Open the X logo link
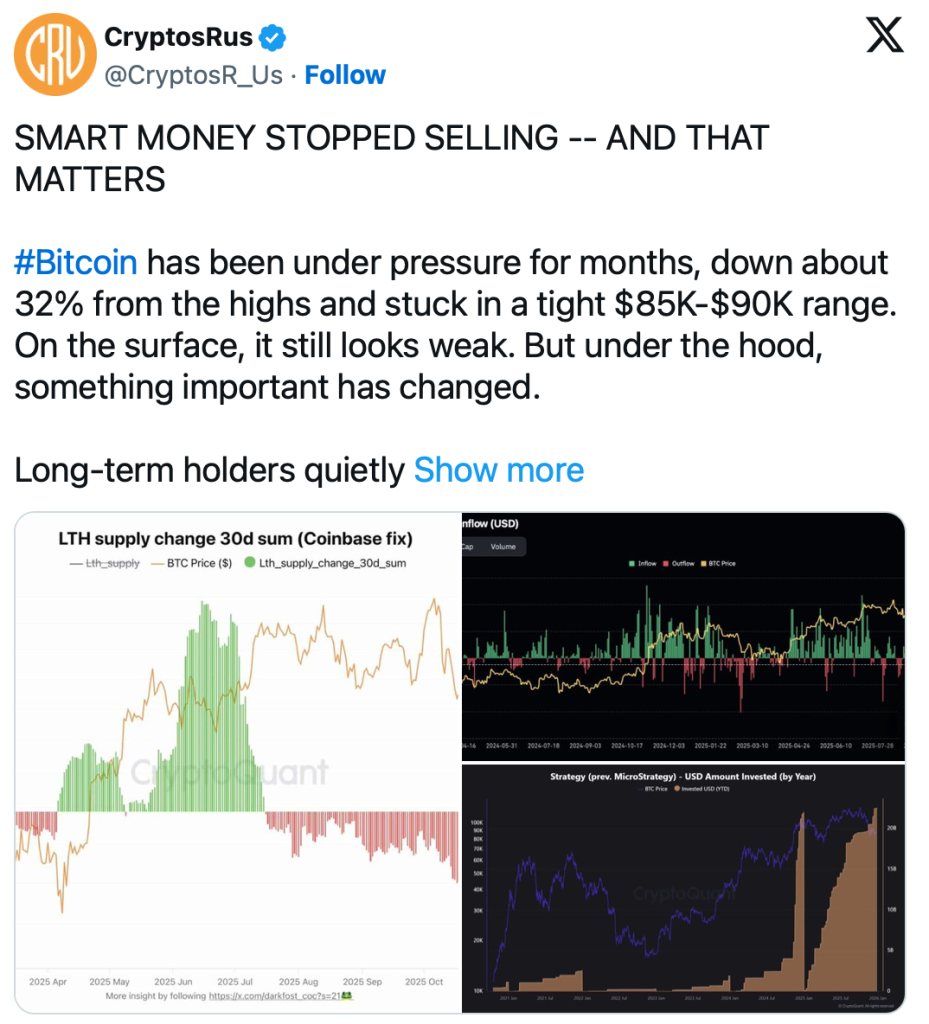 [884, 37]
